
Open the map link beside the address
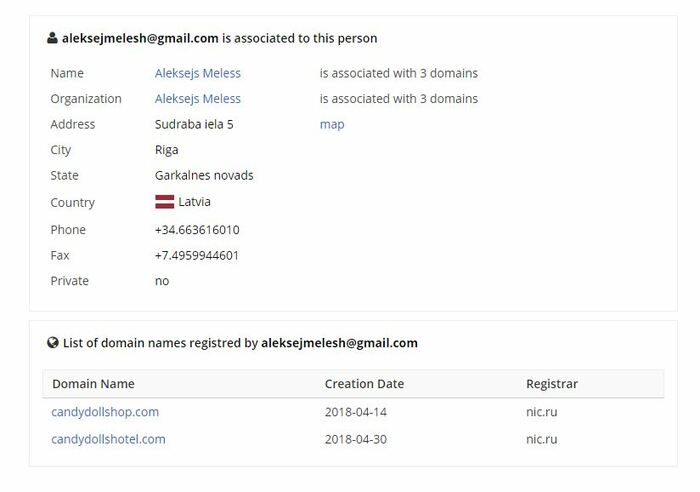click(x=332, y=125)
